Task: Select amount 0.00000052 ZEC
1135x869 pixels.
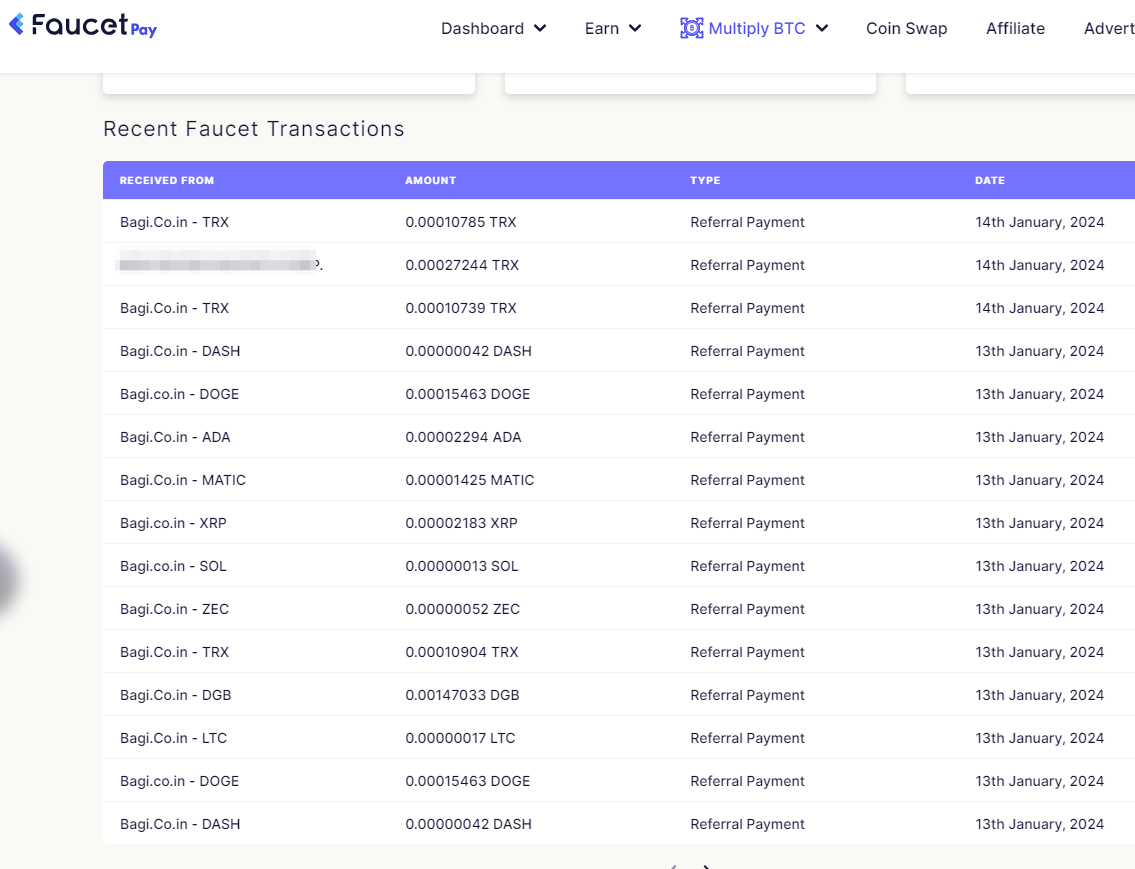Action: (462, 609)
